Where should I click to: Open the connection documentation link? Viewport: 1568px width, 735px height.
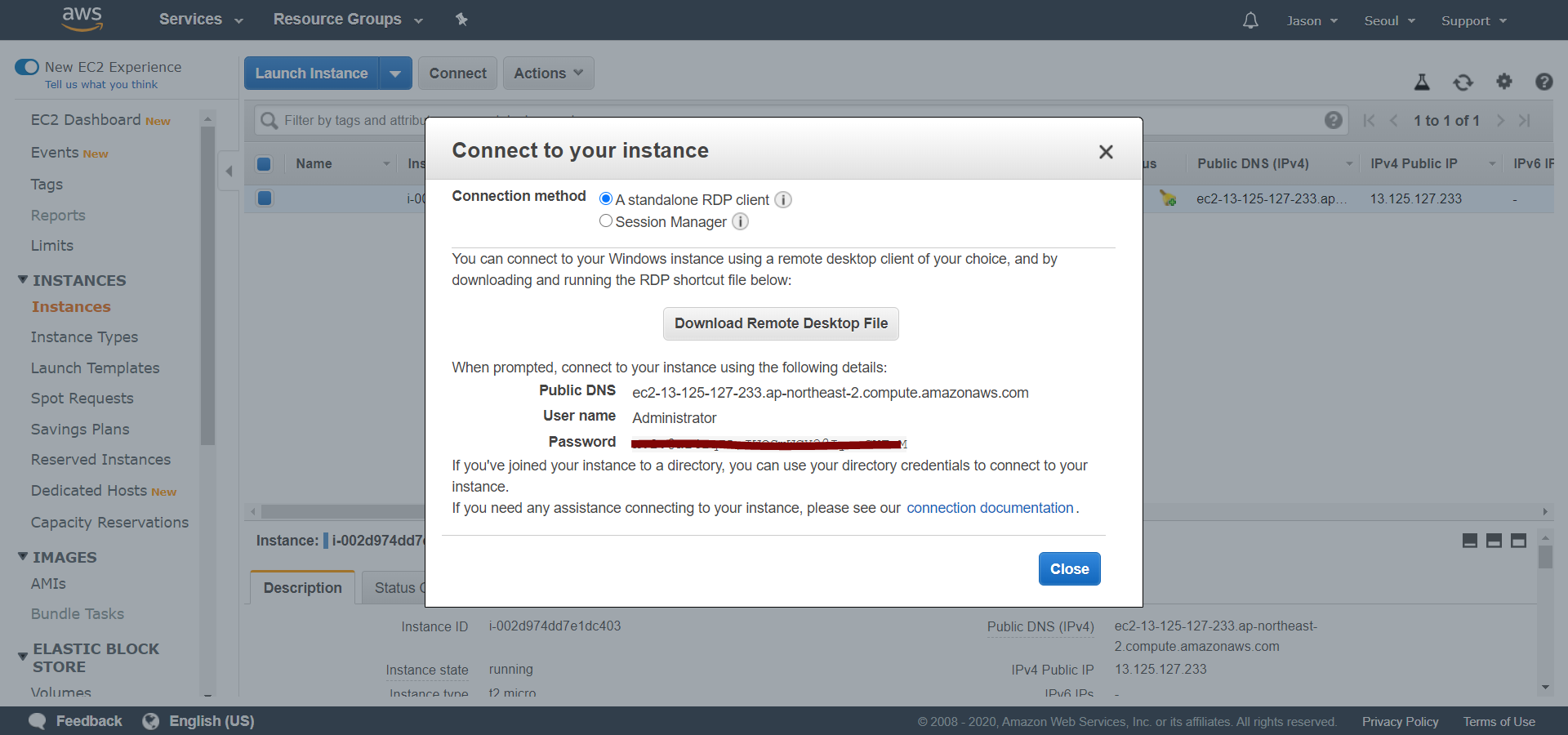(990, 508)
